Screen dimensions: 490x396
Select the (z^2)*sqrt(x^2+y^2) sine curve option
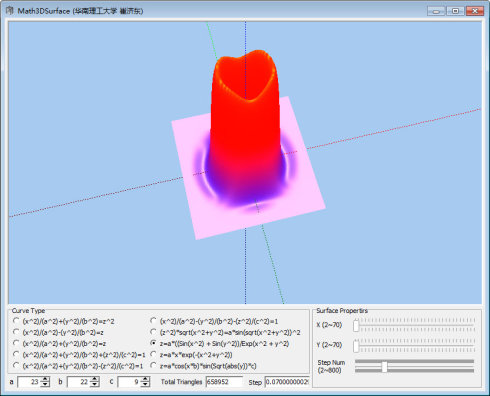[225, 332]
